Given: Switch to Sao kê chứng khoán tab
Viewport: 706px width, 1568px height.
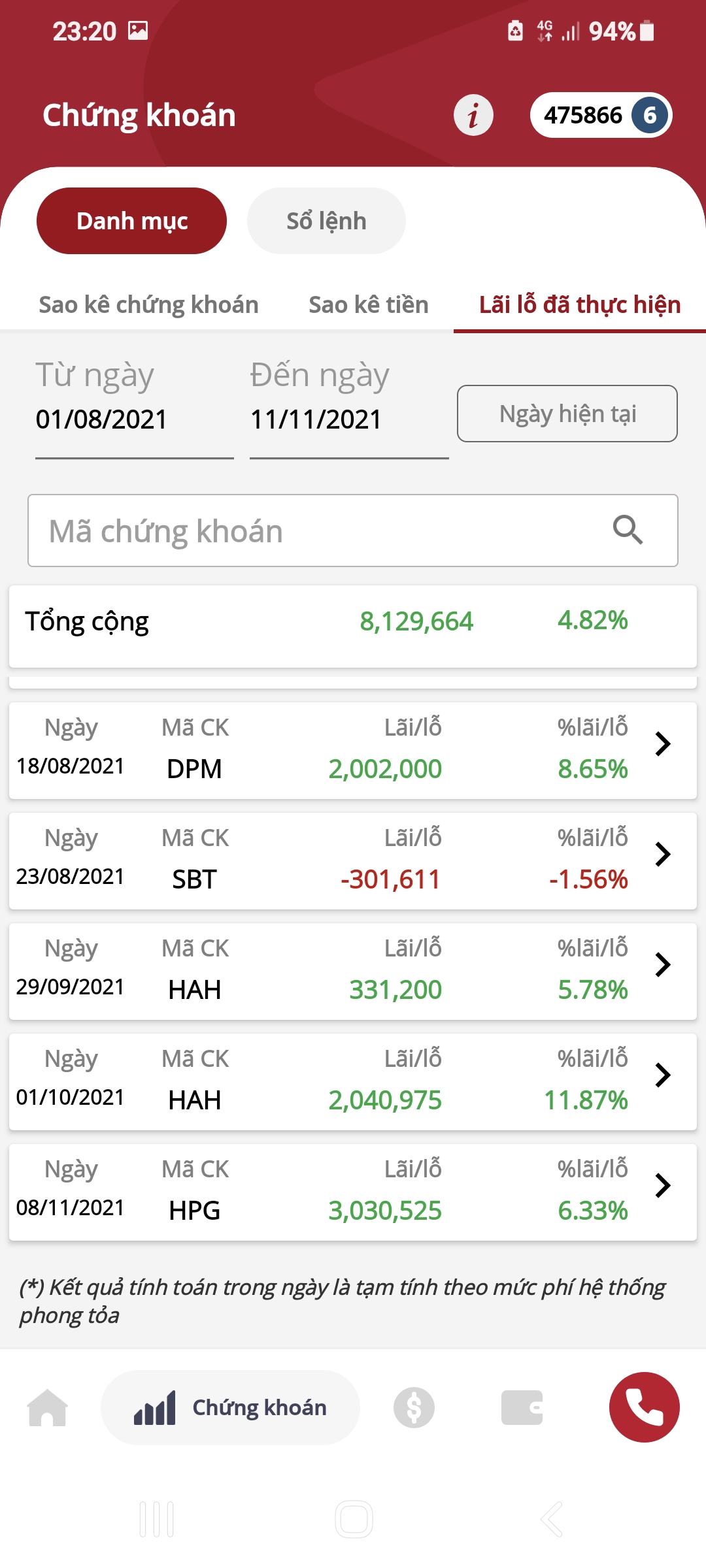Looking at the screenshot, I should pyautogui.click(x=148, y=305).
